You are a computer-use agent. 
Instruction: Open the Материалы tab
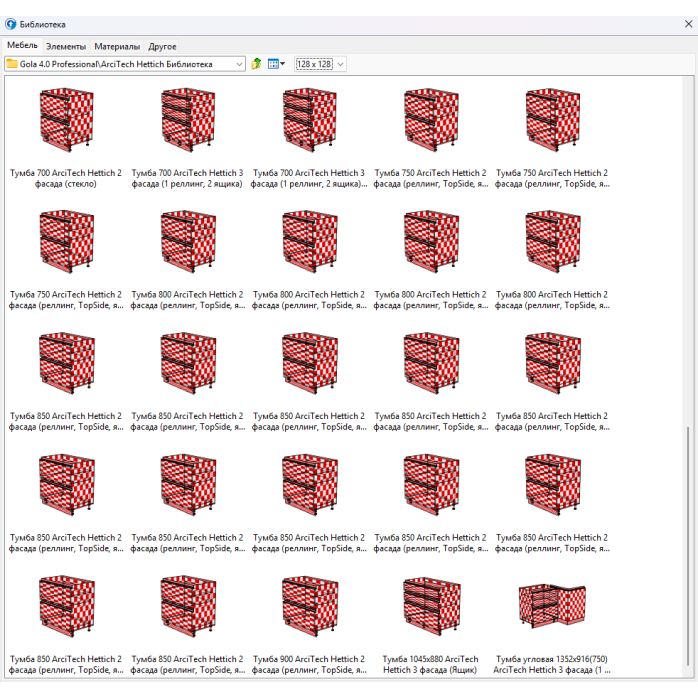pyautogui.click(x=117, y=46)
